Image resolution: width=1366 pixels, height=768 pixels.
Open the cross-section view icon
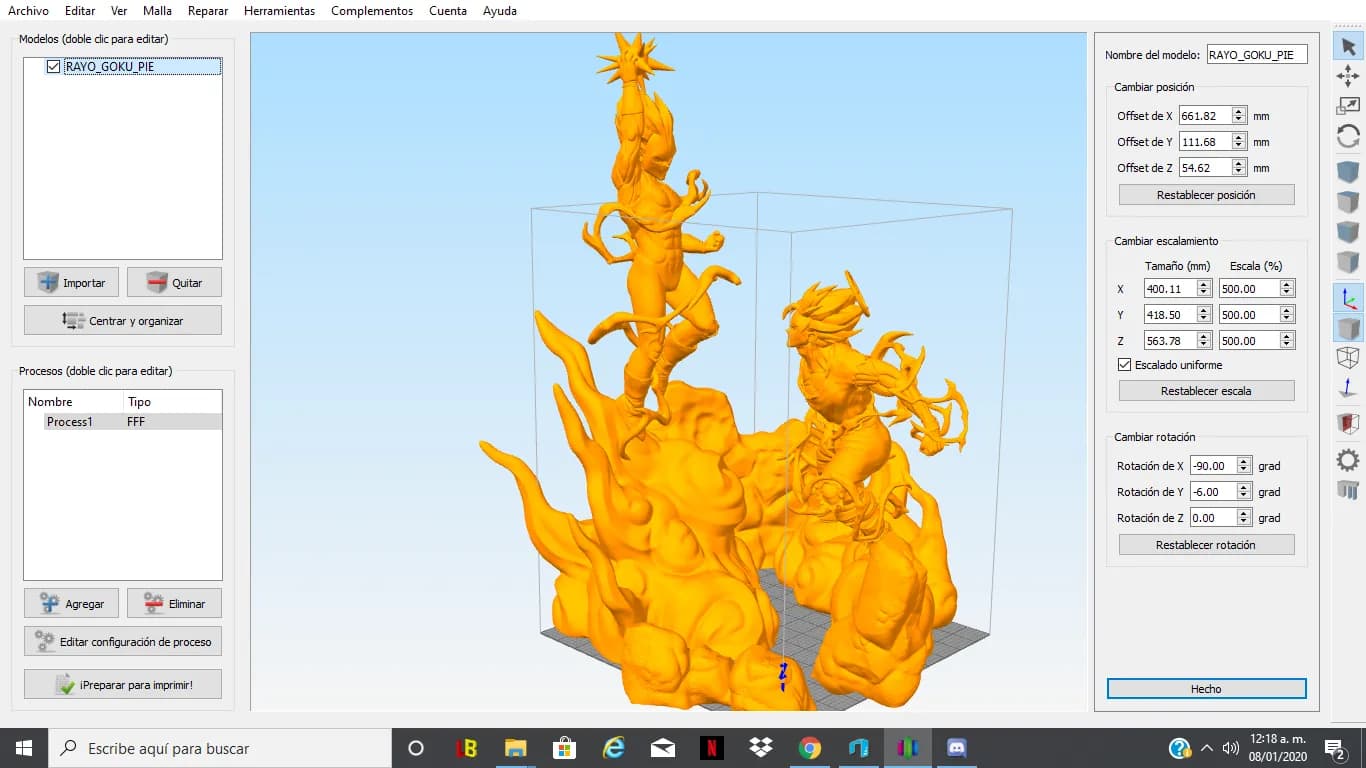[1348, 423]
